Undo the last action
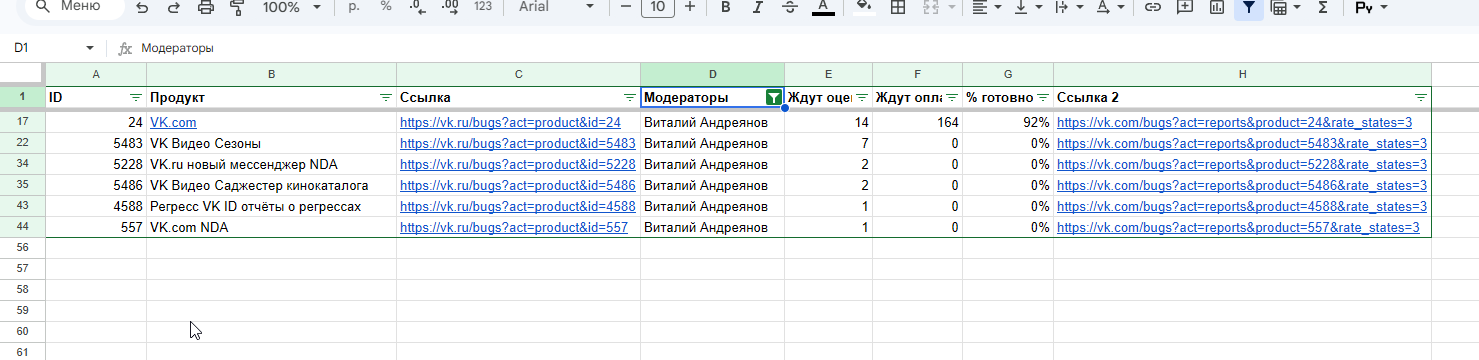1479x360 pixels. tap(142, 7)
